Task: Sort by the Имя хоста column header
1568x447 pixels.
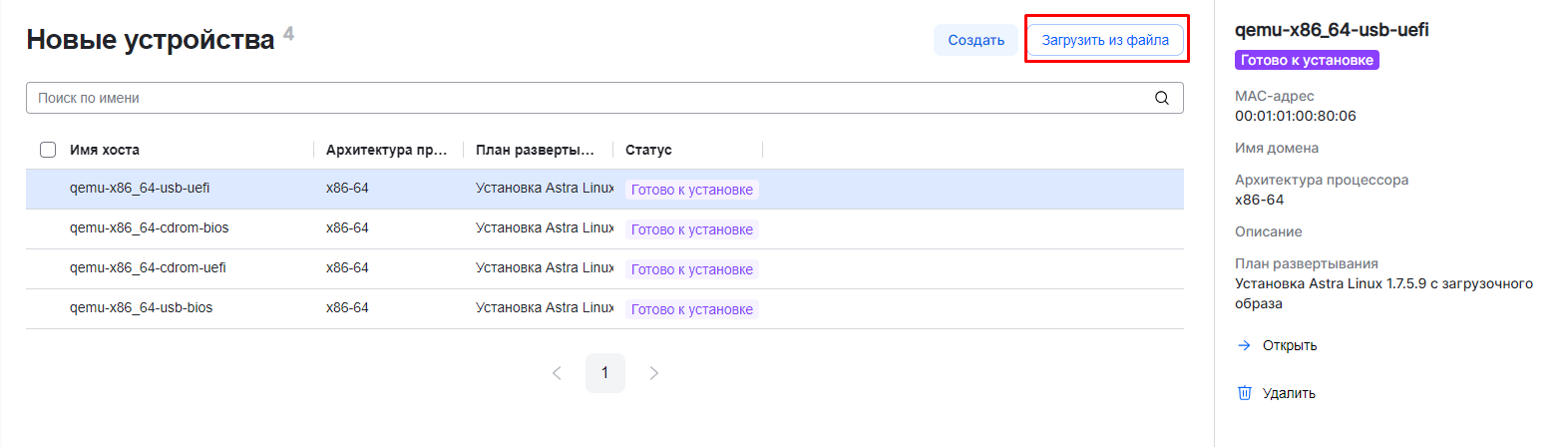Action: pos(105,150)
